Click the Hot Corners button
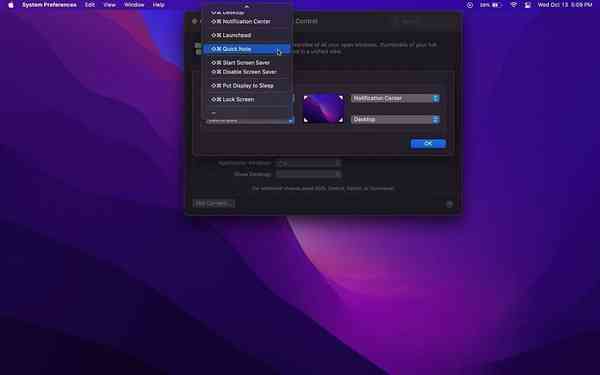Image resolution: width=600 pixels, height=375 pixels. [x=214, y=204]
